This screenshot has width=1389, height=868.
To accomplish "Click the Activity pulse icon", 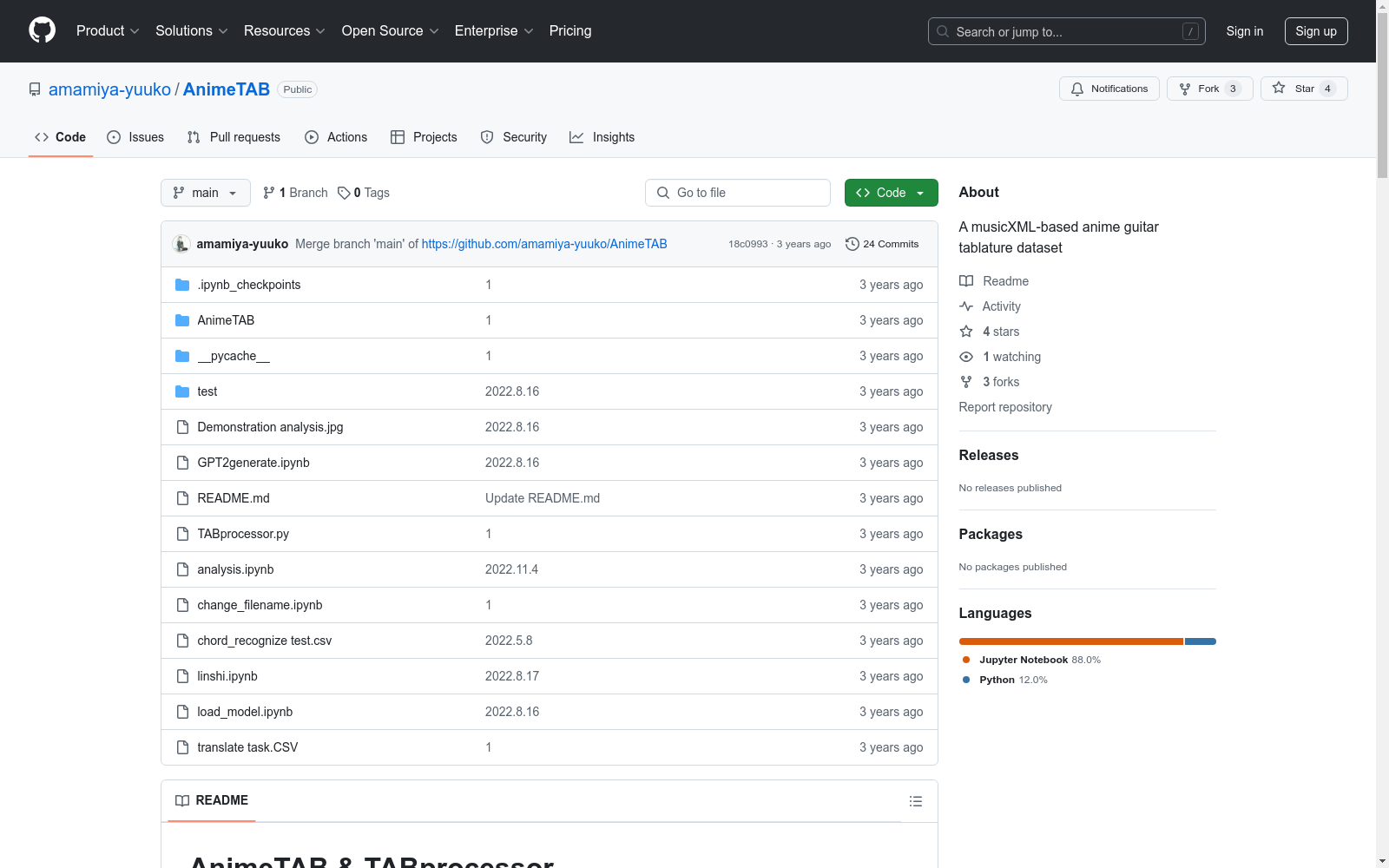I will (966, 306).
